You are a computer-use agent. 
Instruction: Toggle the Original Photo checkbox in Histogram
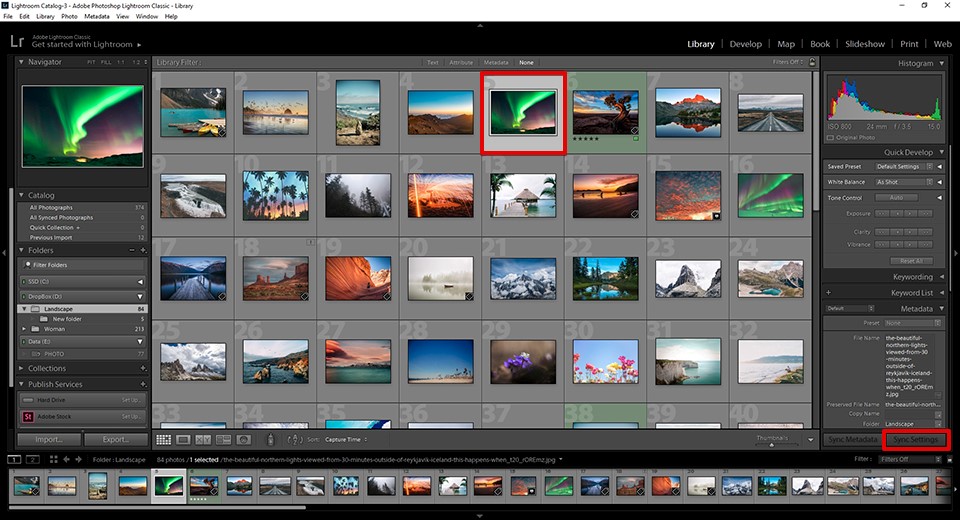830,138
